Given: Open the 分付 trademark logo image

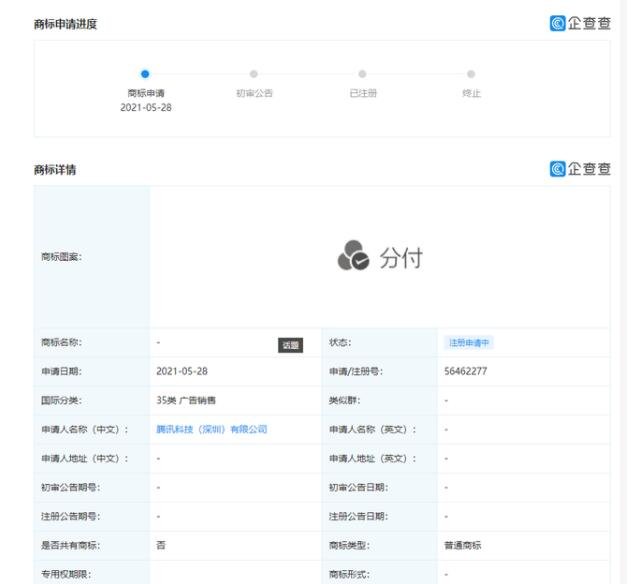Looking at the screenshot, I should coord(380,256).
